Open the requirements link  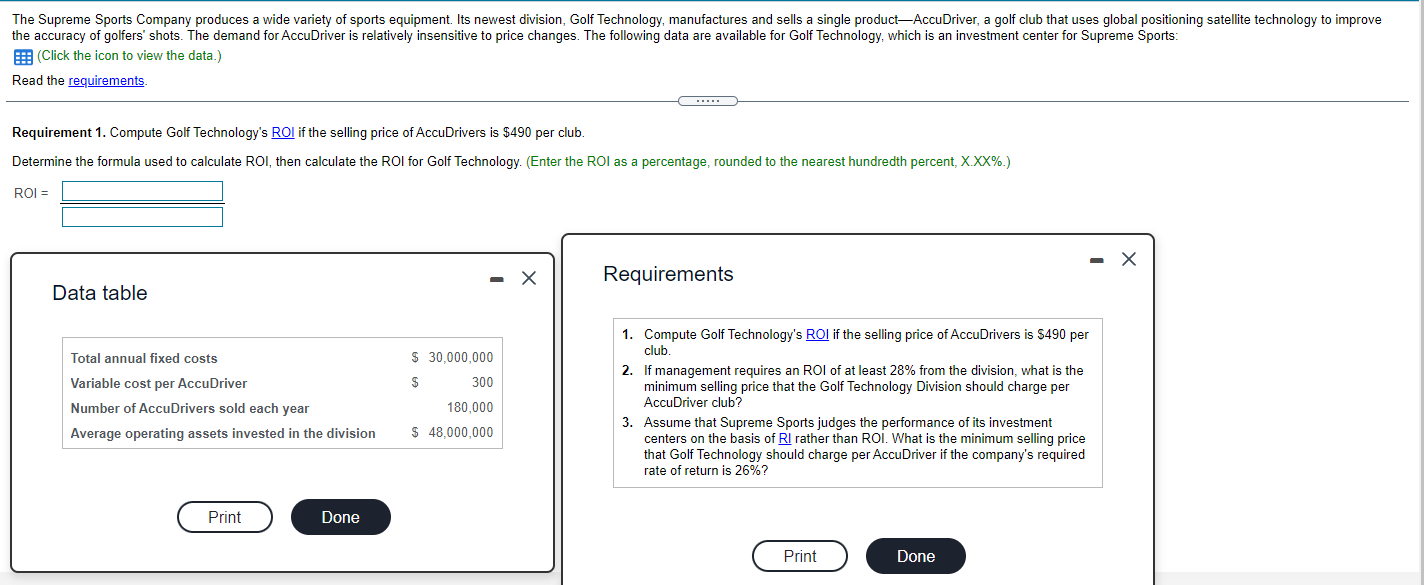tap(106, 81)
